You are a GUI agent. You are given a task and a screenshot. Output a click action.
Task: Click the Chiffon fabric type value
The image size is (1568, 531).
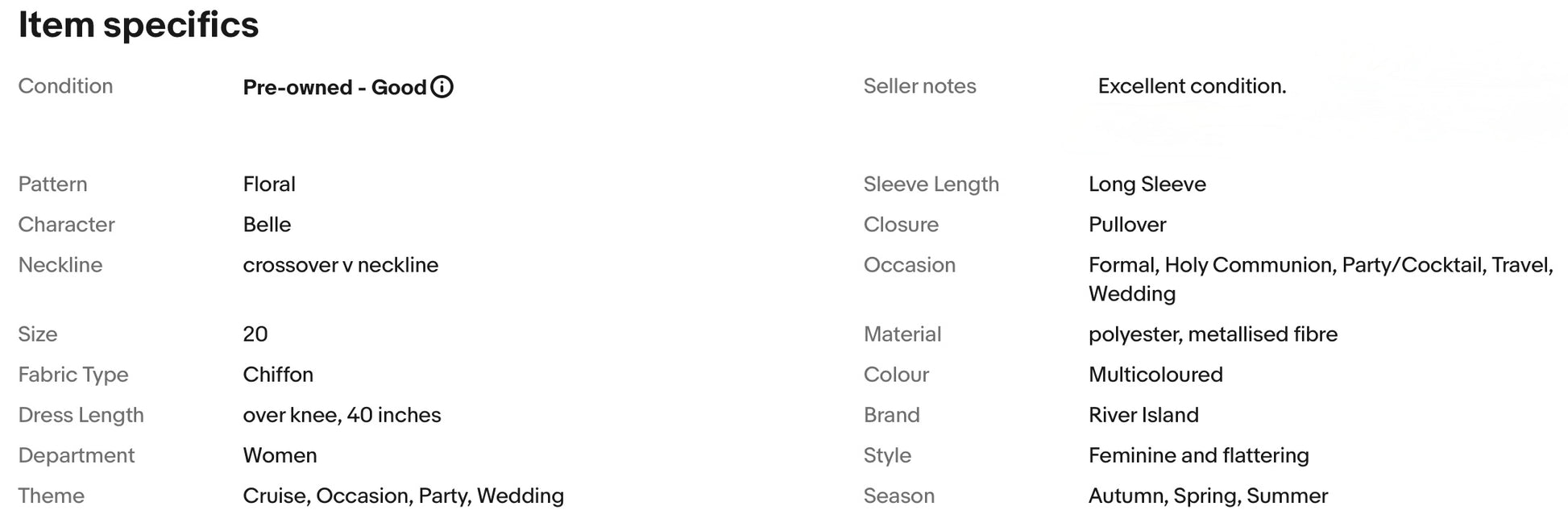tap(278, 375)
